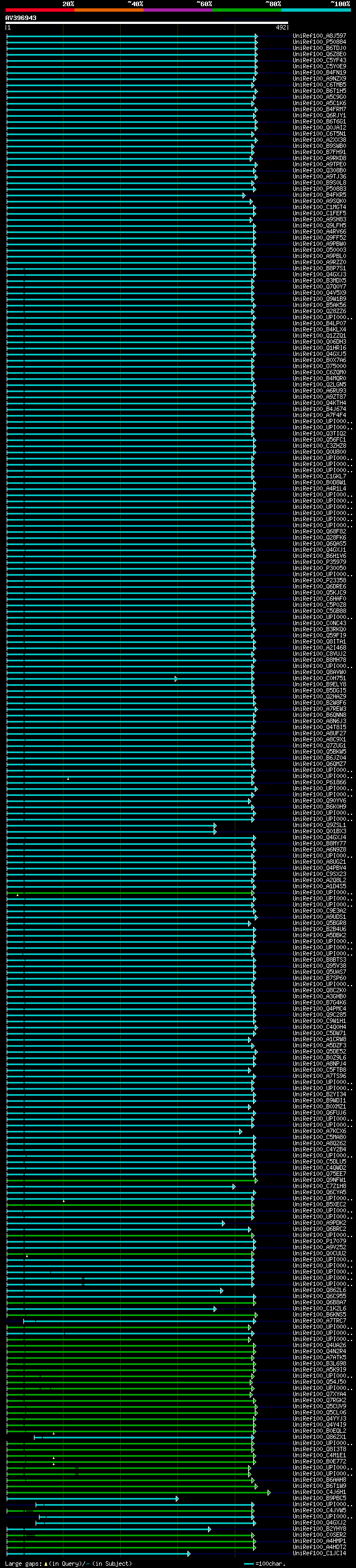356x1568 pixels.
Task: Select hit label UniRef100_C5YF43
Action: pos(319,60)
